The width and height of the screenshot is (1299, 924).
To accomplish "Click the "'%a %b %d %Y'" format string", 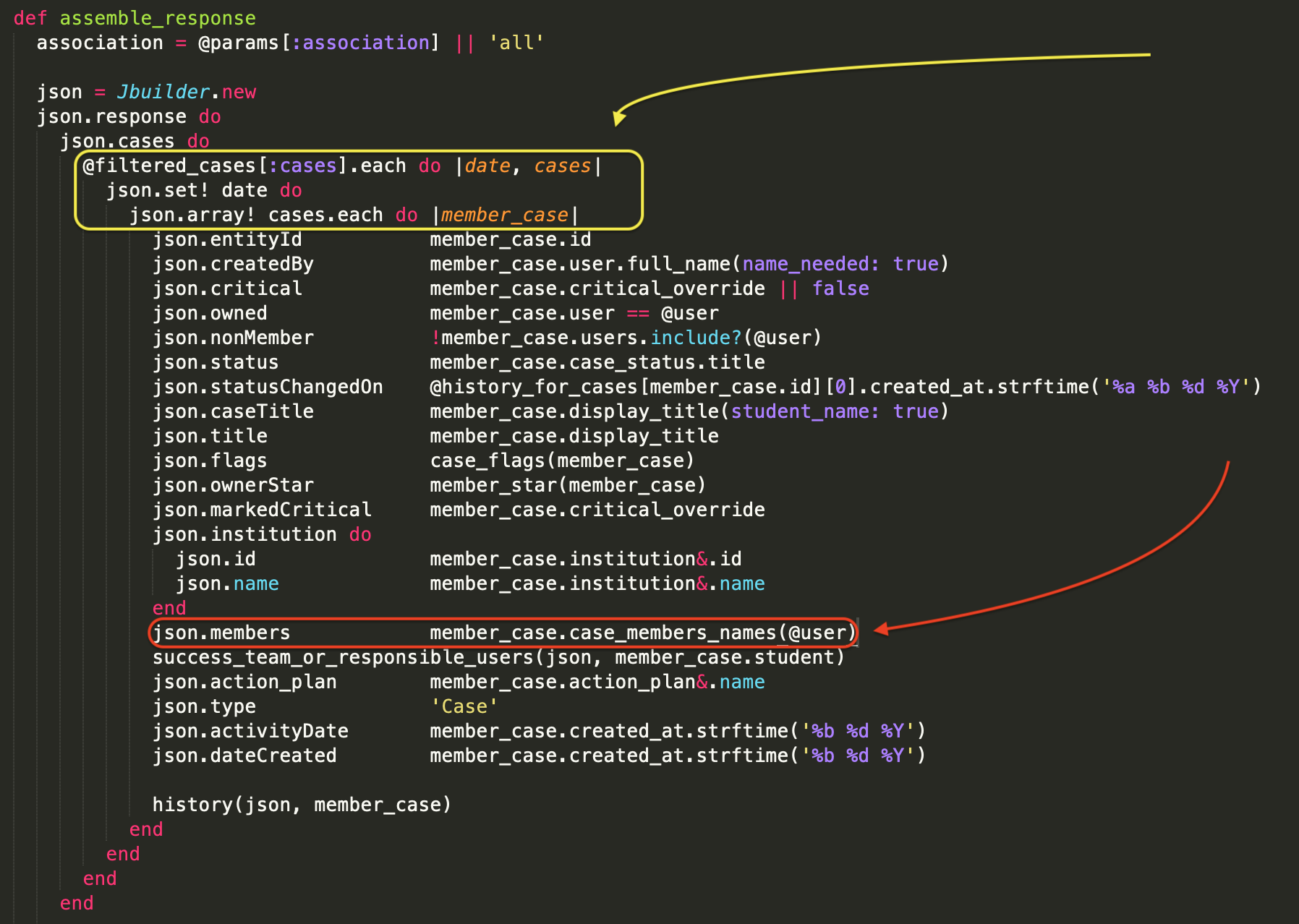I will (1176, 387).
